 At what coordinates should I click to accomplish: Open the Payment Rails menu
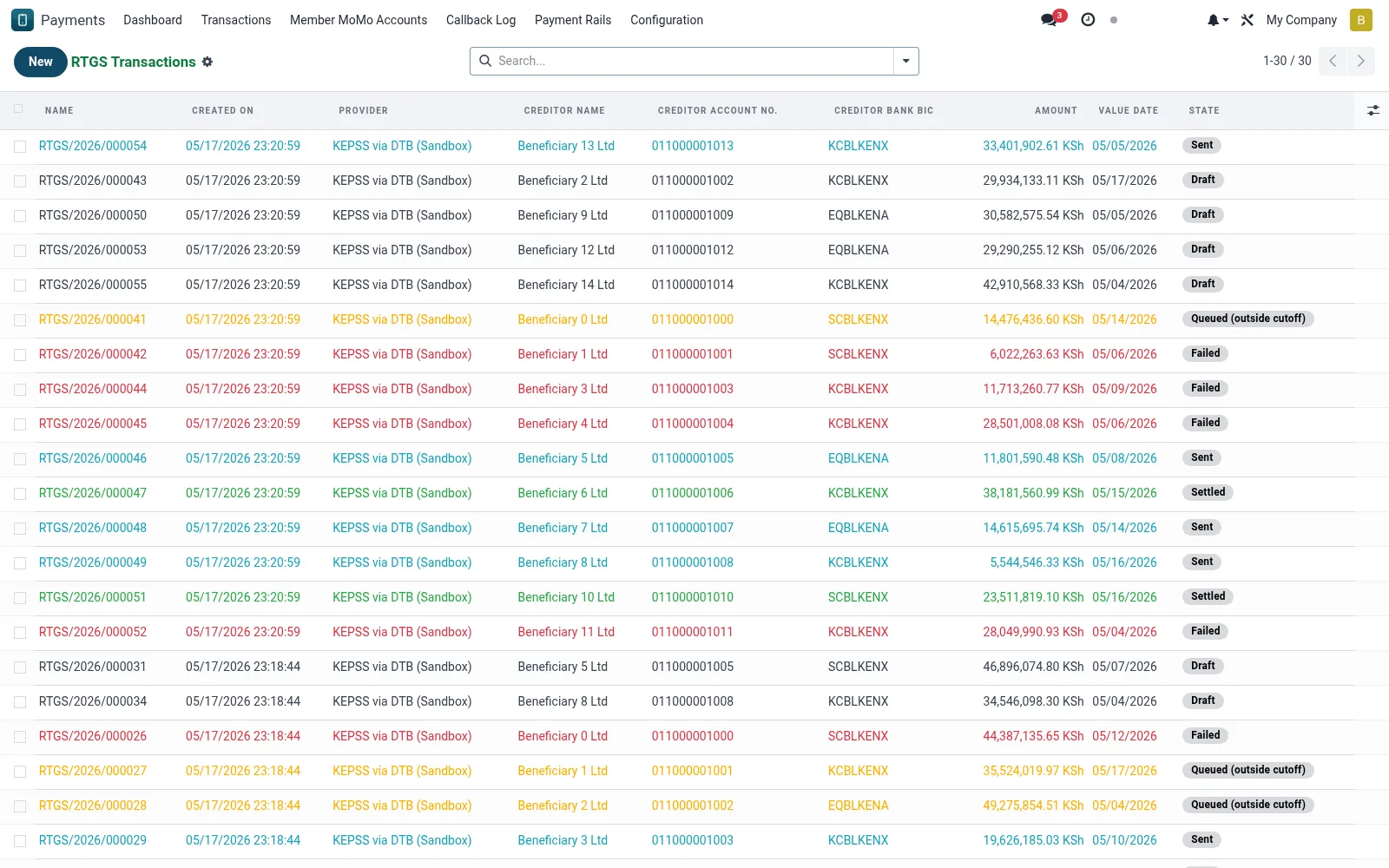coord(573,20)
